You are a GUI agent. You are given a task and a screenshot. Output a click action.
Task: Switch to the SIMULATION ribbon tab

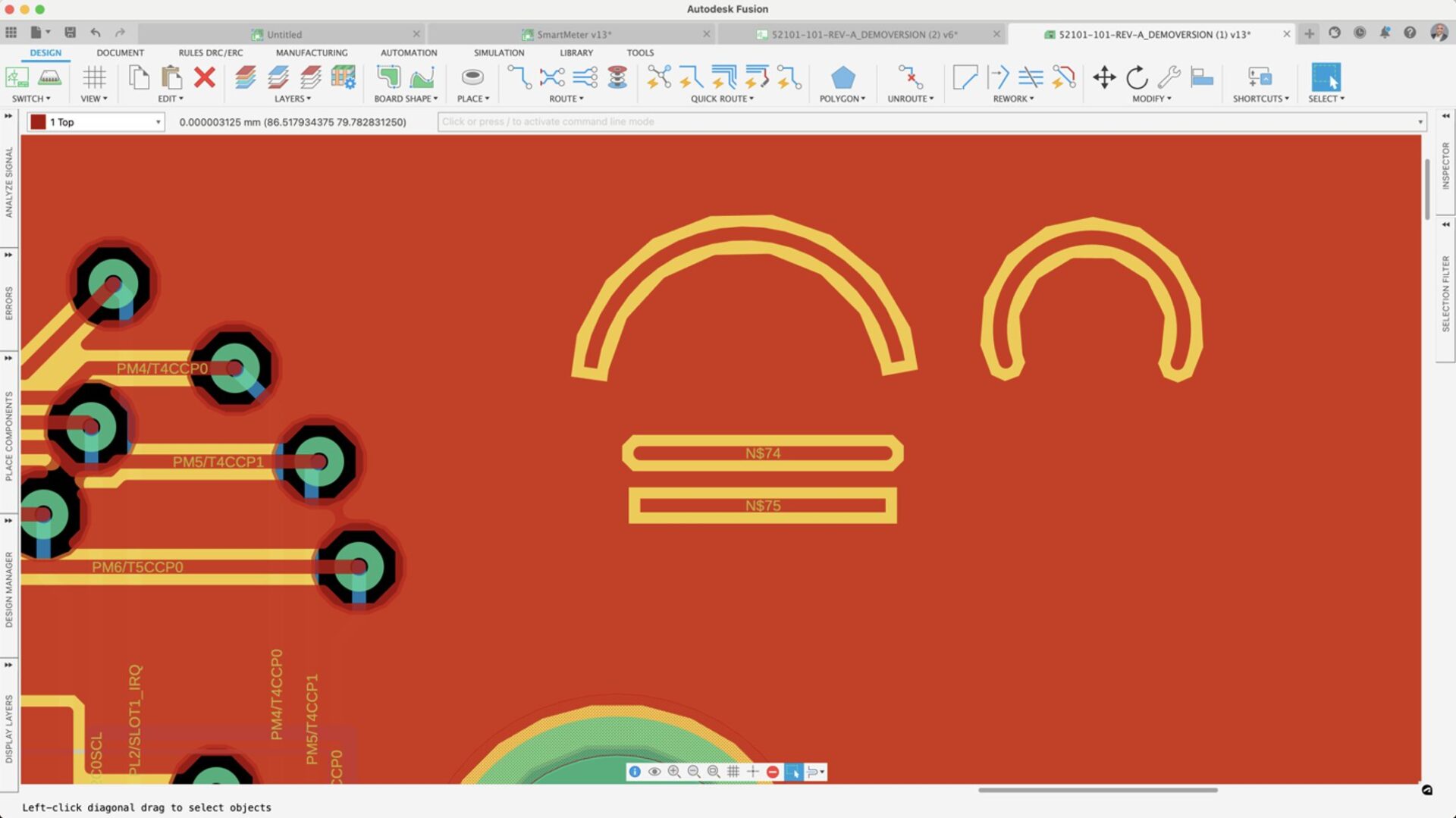(x=499, y=53)
